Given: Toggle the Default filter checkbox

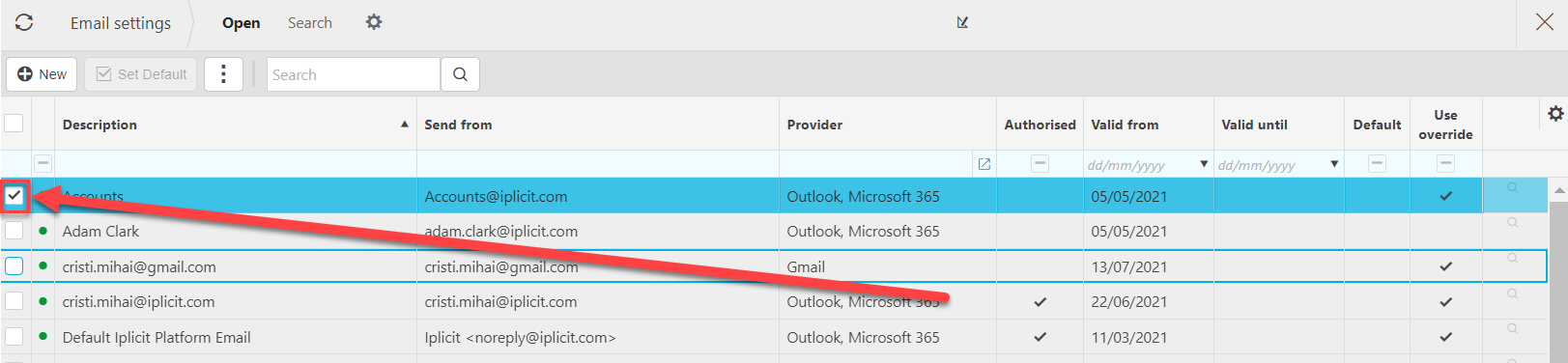Looking at the screenshot, I should click(1378, 163).
